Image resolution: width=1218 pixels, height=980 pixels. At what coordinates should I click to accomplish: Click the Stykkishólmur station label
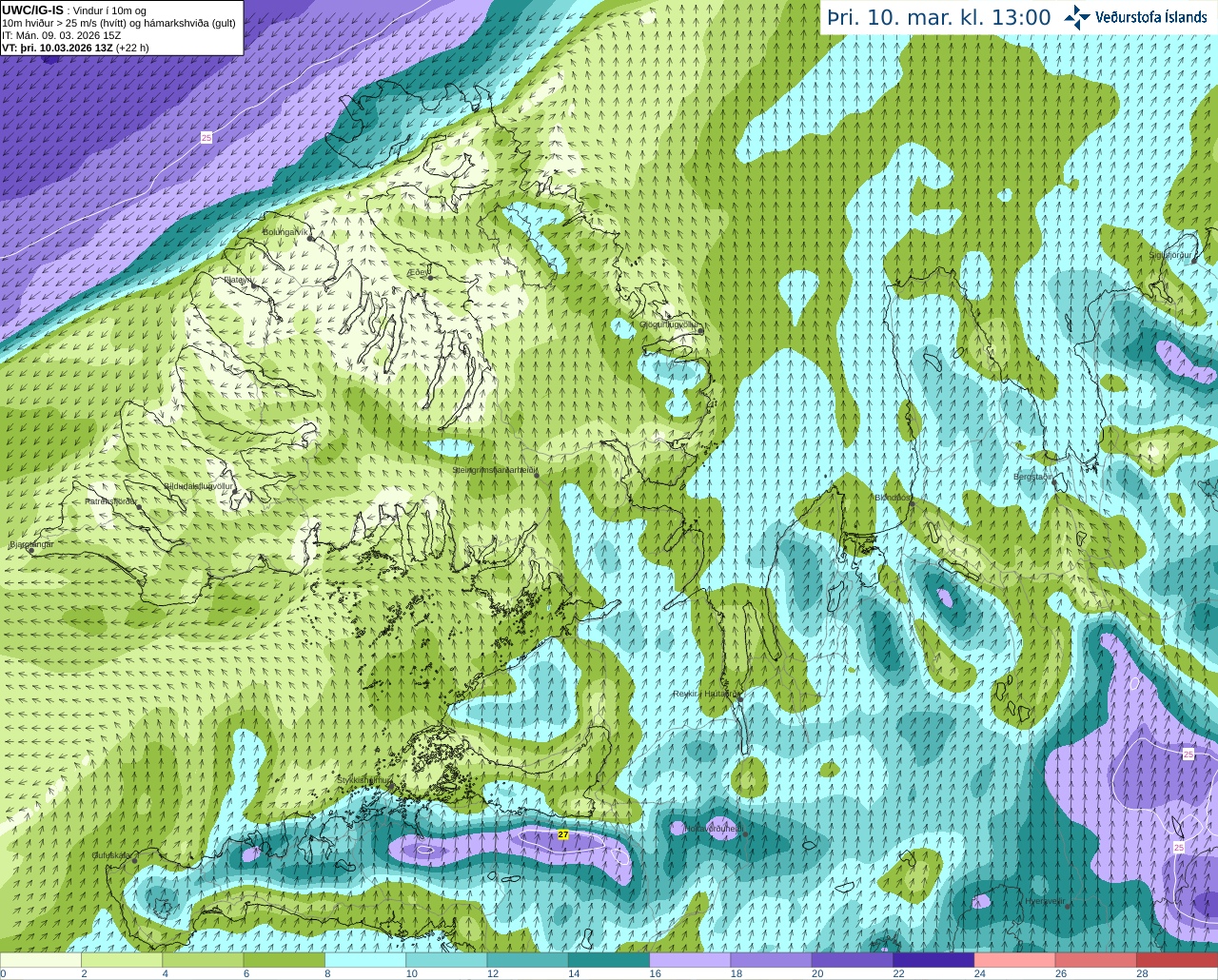pyautogui.click(x=363, y=779)
